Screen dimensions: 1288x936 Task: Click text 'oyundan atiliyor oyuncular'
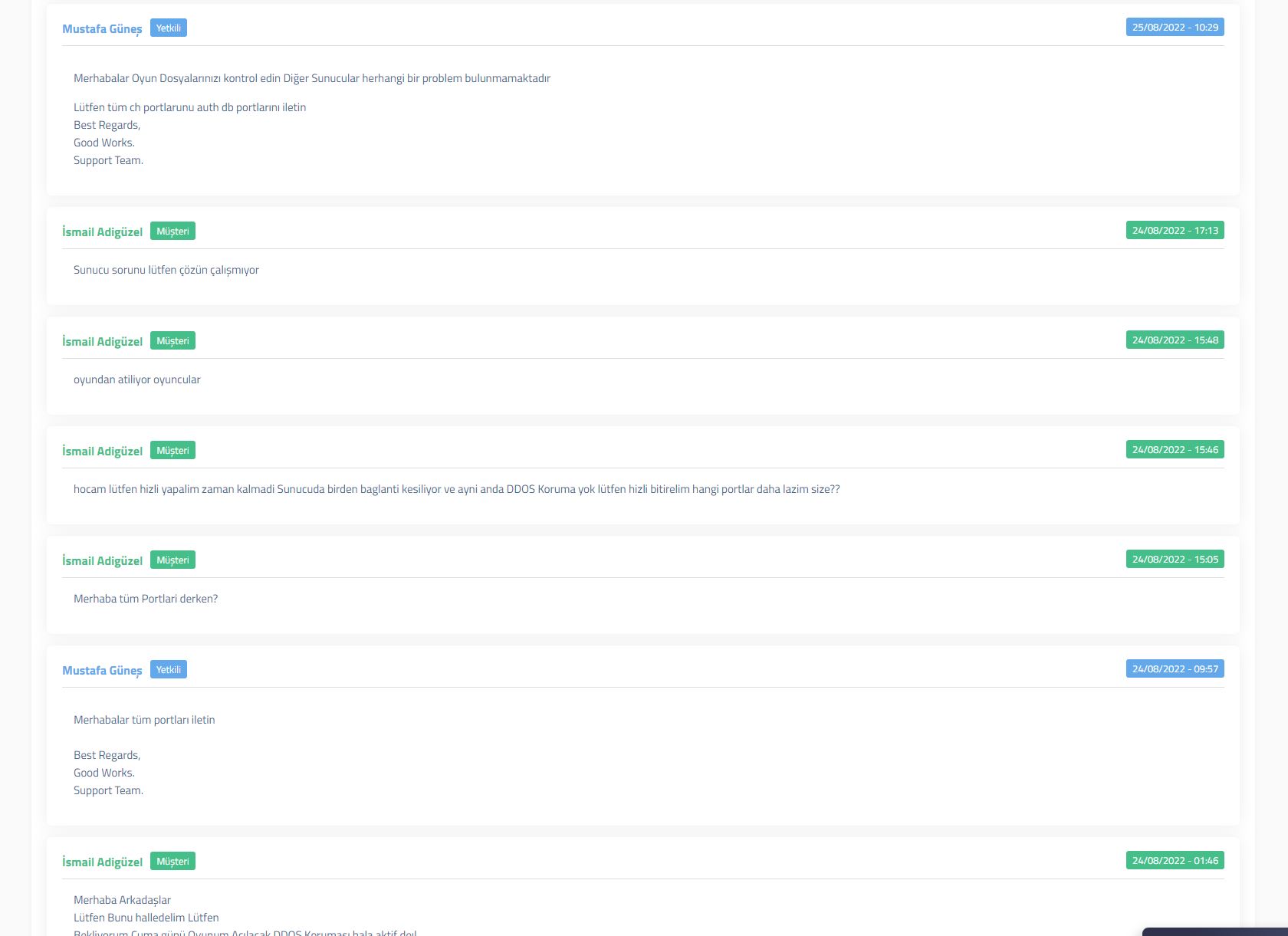click(137, 379)
